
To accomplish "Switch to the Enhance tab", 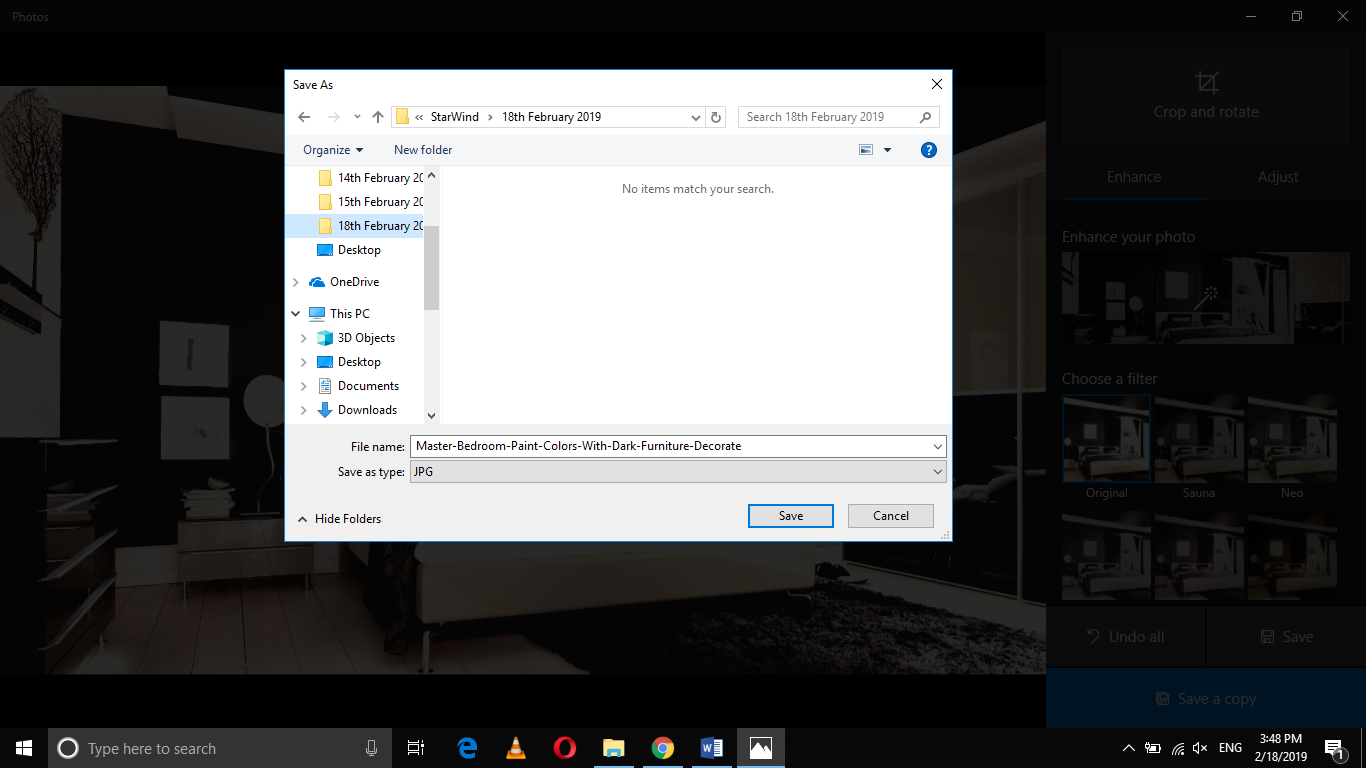I will pos(1133,176).
